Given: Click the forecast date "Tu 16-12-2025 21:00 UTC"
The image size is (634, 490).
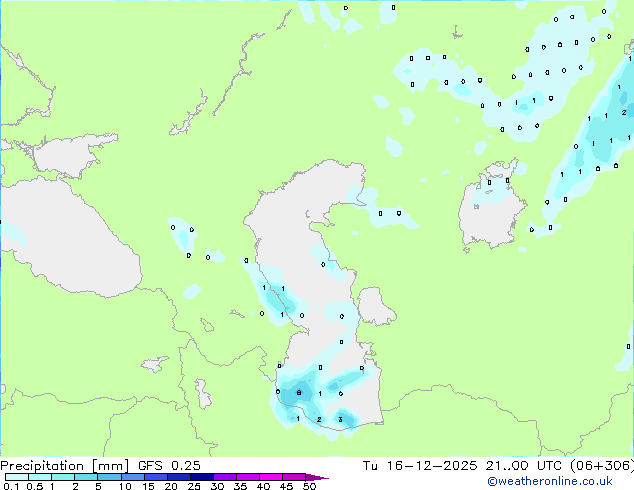Looking at the screenshot, I should coord(463,465).
